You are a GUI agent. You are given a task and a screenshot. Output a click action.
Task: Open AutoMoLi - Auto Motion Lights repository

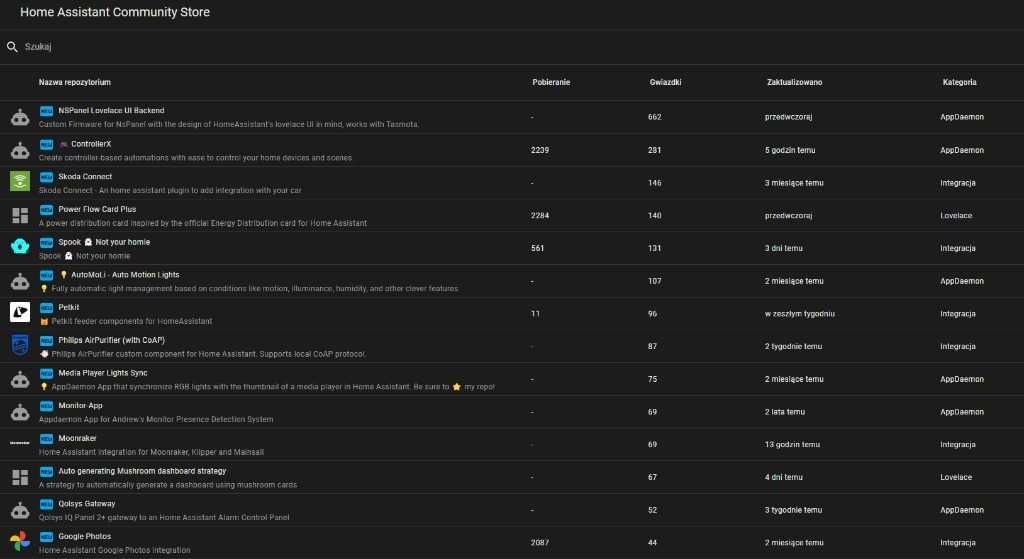pos(125,275)
